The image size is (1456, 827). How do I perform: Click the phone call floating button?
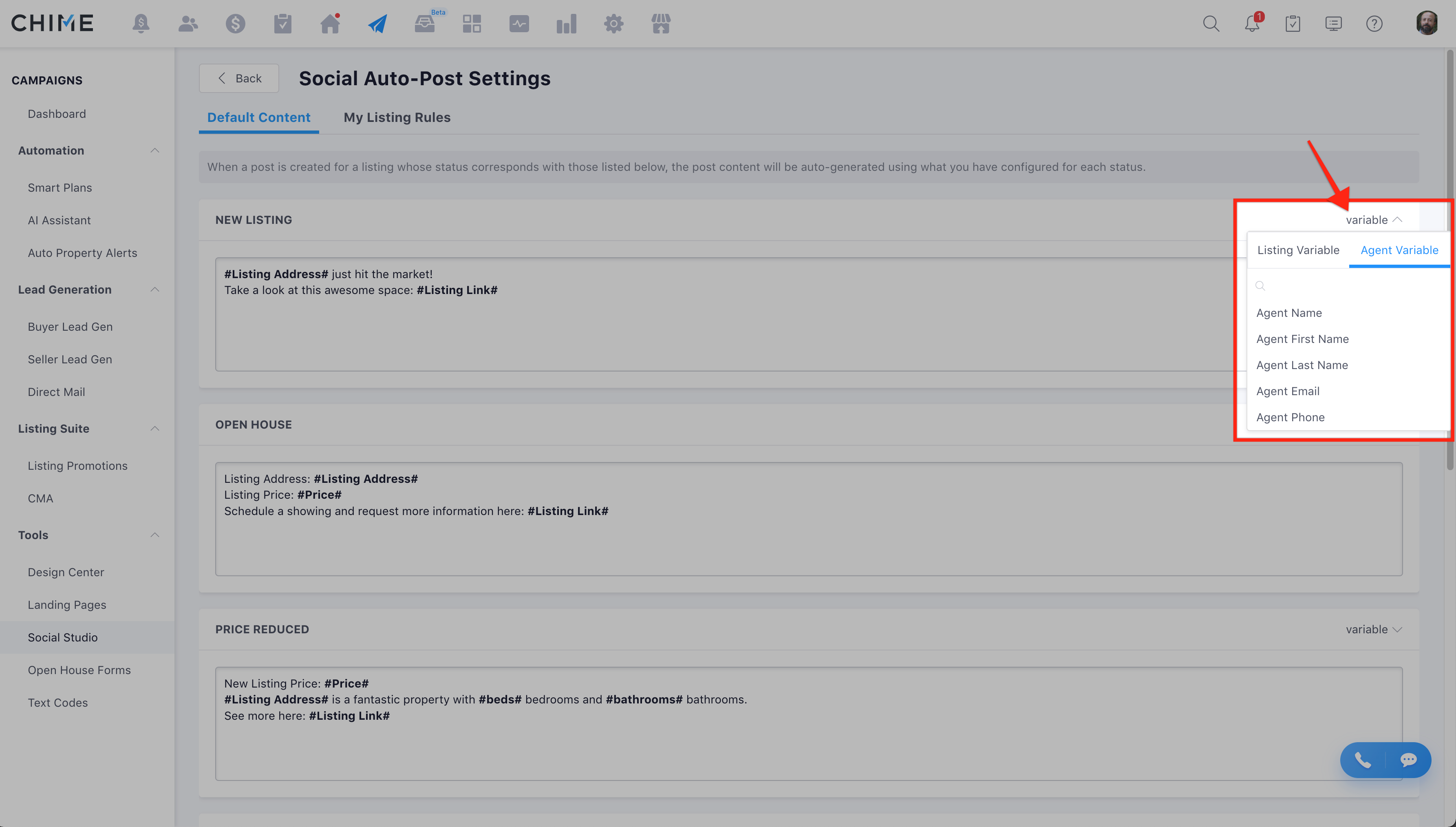pos(1363,759)
